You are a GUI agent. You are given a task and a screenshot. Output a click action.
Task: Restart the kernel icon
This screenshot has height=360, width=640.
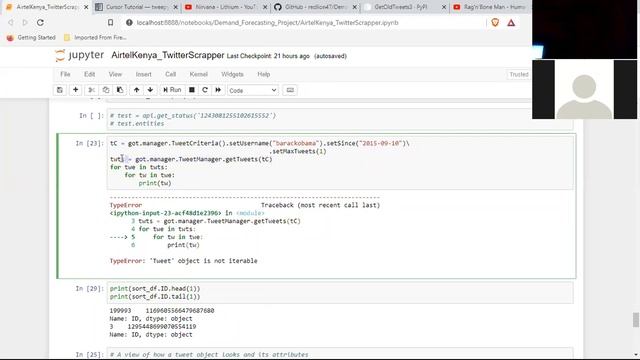tap(205, 90)
